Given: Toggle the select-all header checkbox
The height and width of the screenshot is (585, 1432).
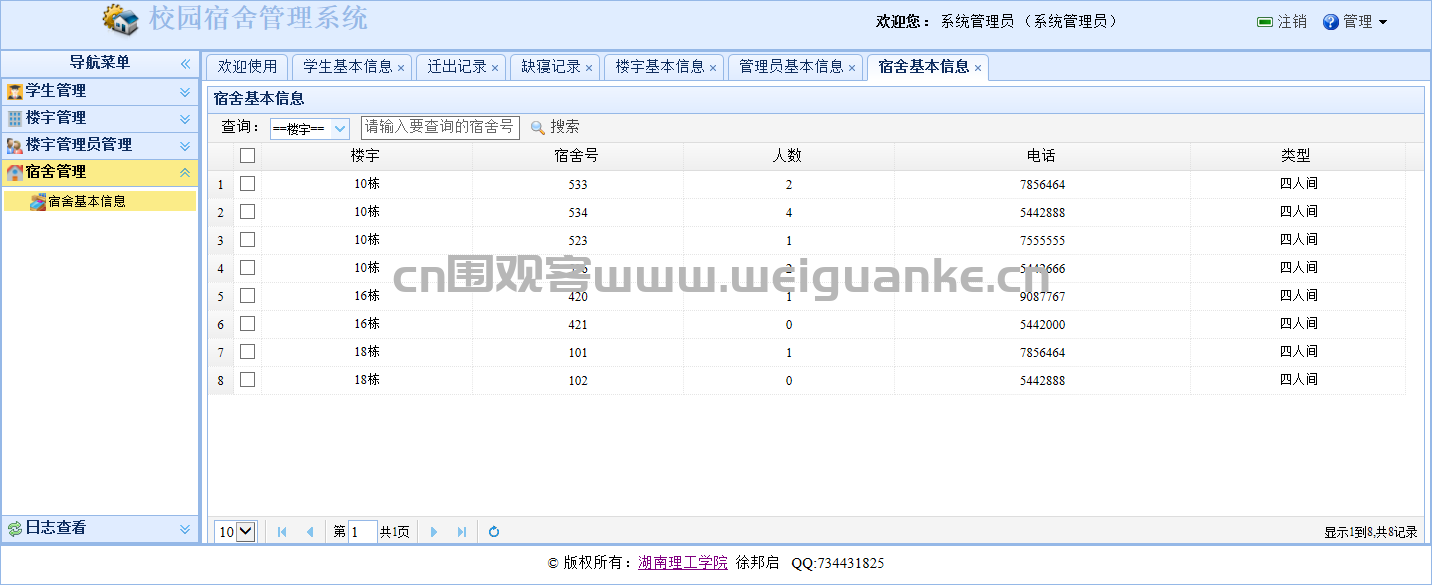Looking at the screenshot, I should [x=248, y=156].
